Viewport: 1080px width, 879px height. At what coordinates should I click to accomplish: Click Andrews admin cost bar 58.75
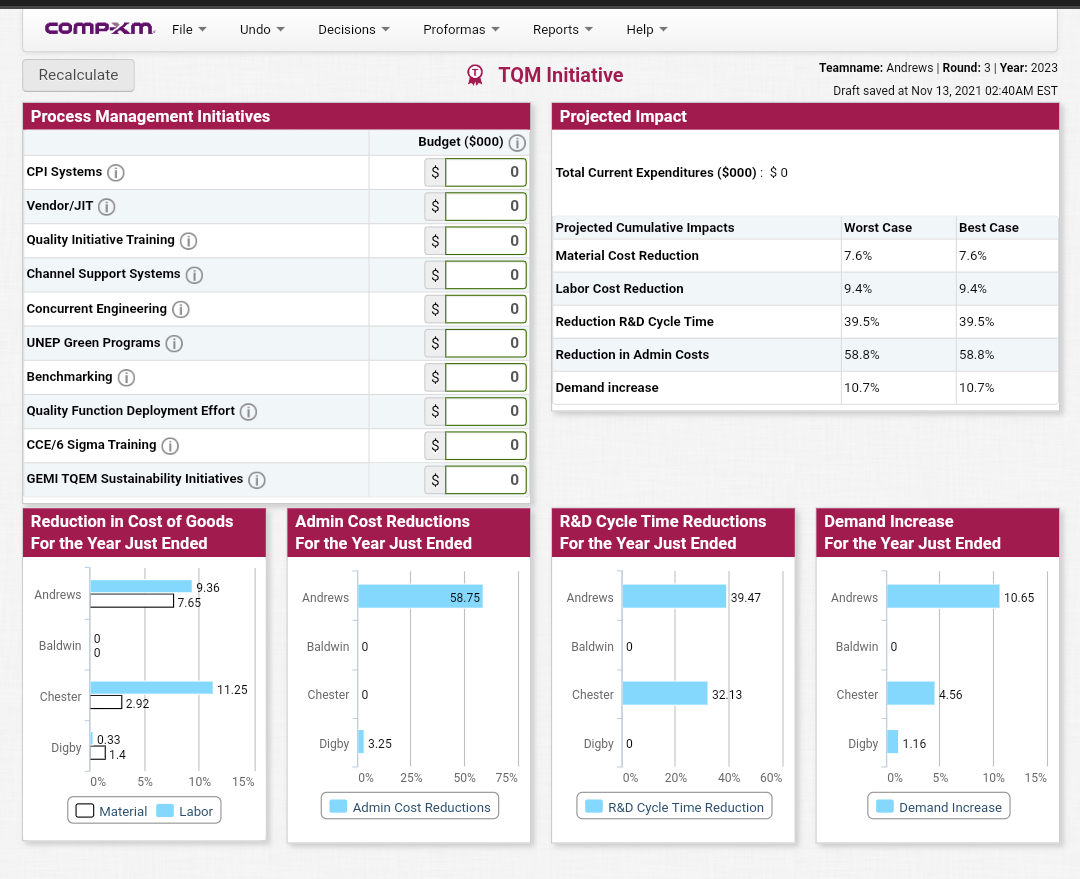coord(420,597)
